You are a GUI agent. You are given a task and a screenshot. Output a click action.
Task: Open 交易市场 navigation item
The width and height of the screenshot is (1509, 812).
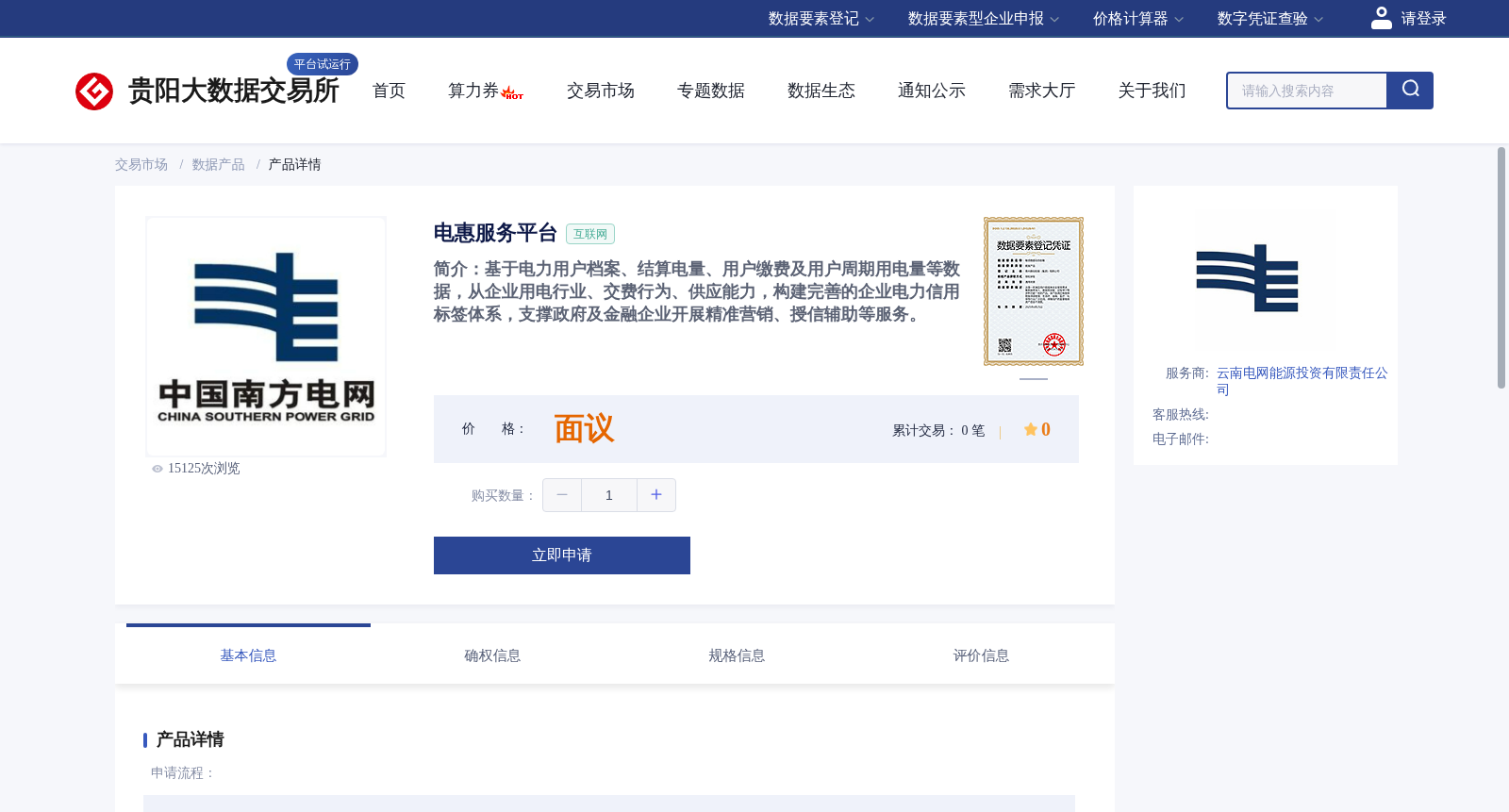[601, 91]
